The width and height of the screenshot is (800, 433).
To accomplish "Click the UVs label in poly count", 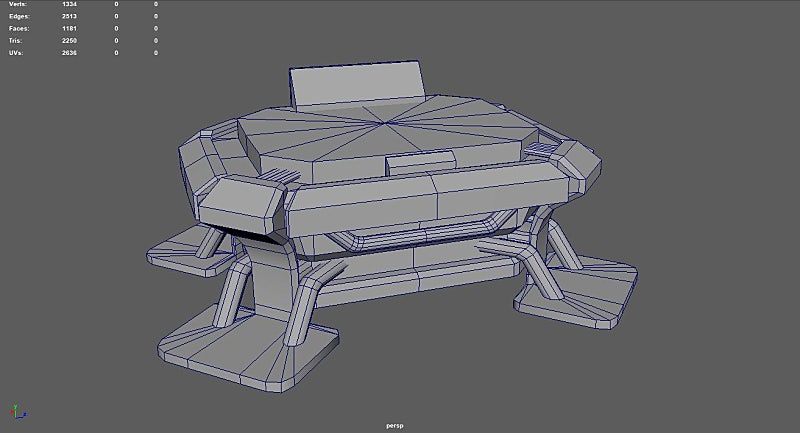I will tap(15, 52).
